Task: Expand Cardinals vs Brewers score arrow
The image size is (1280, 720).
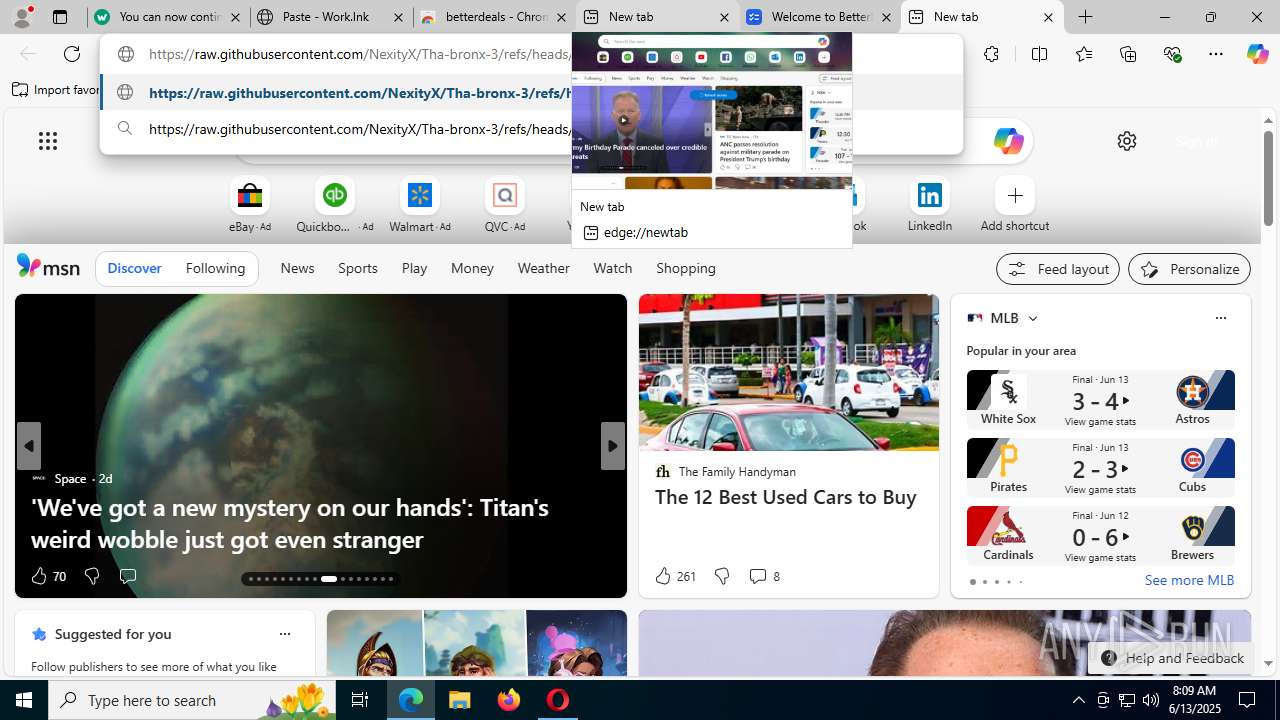Action: [x=1126, y=537]
